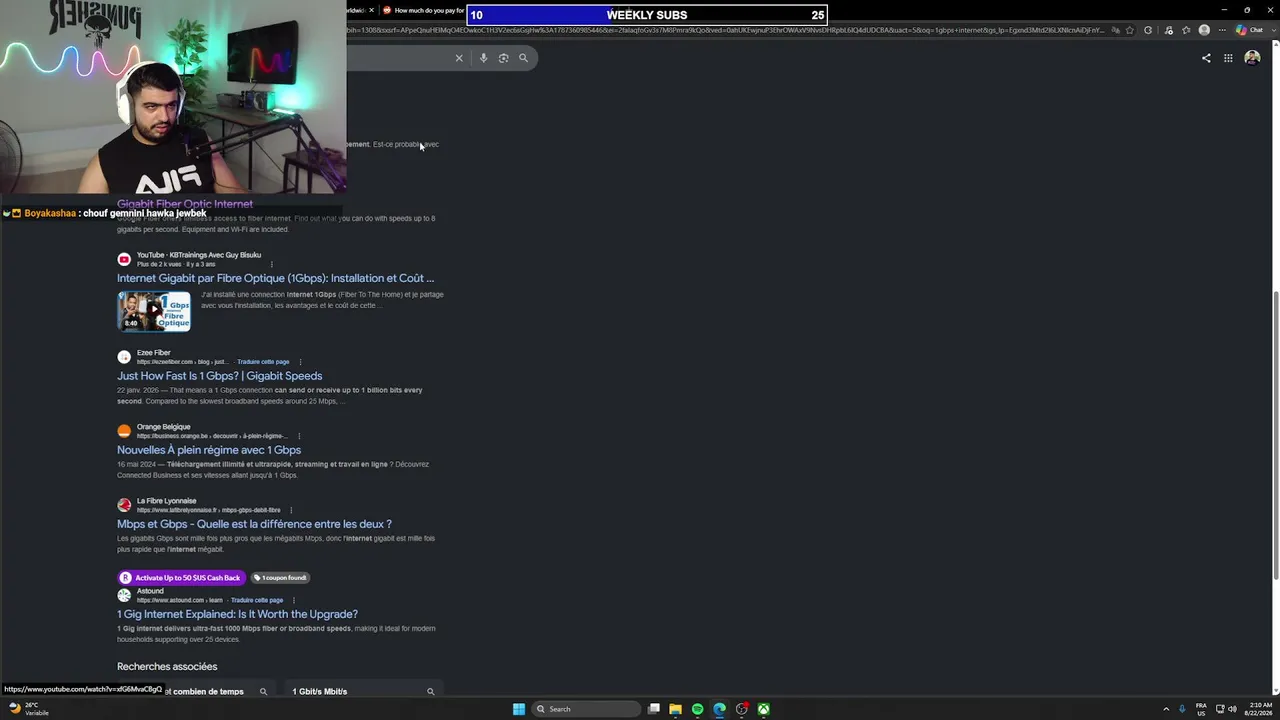Open more options for YouTube result
Viewport: 1280px width, 720px height.
tap(271, 264)
